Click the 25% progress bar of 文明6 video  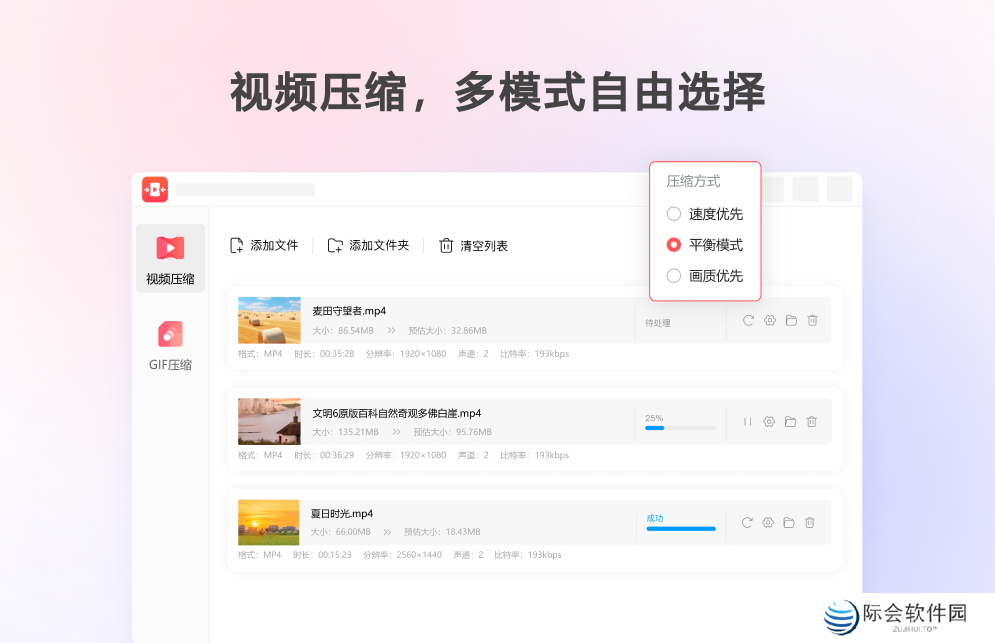[x=680, y=428]
